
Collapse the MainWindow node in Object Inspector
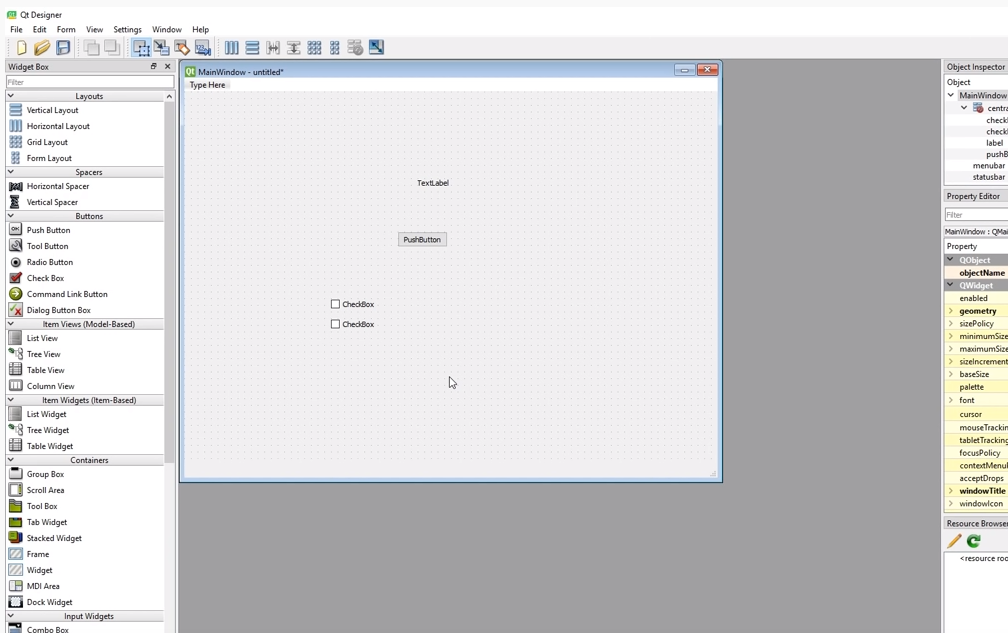951,94
